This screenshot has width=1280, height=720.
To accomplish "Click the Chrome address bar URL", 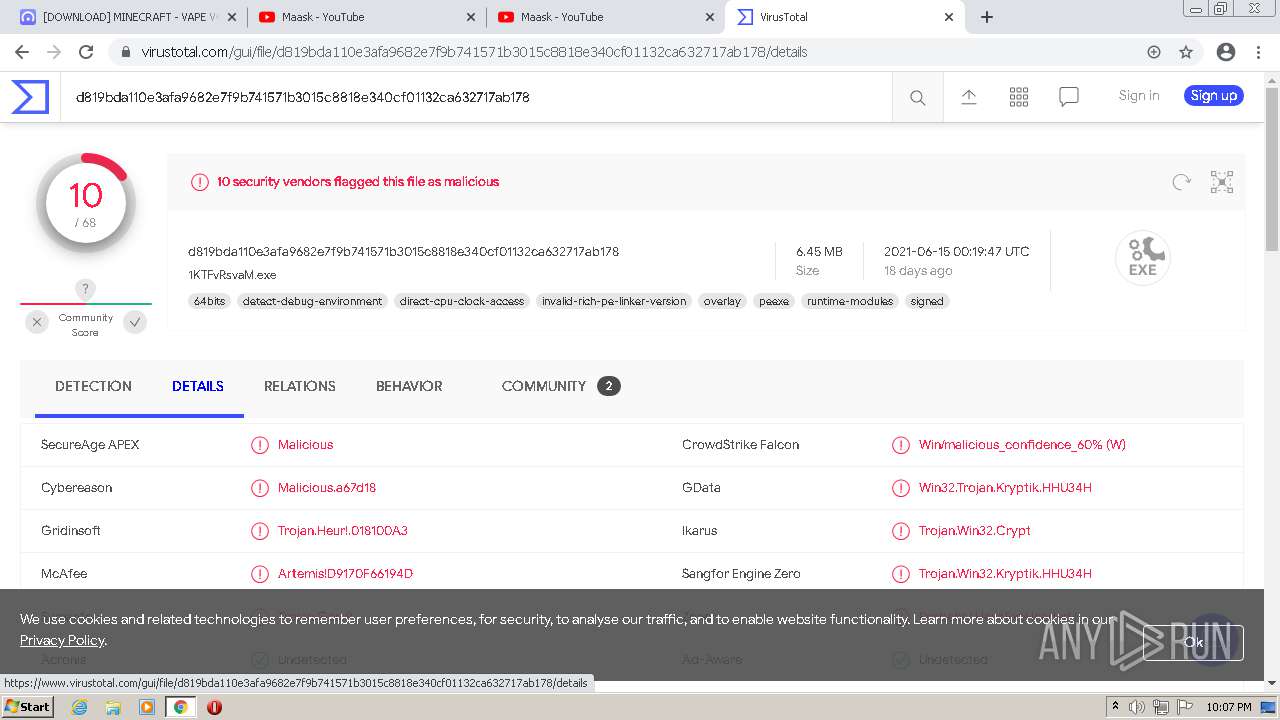I will coord(474,52).
